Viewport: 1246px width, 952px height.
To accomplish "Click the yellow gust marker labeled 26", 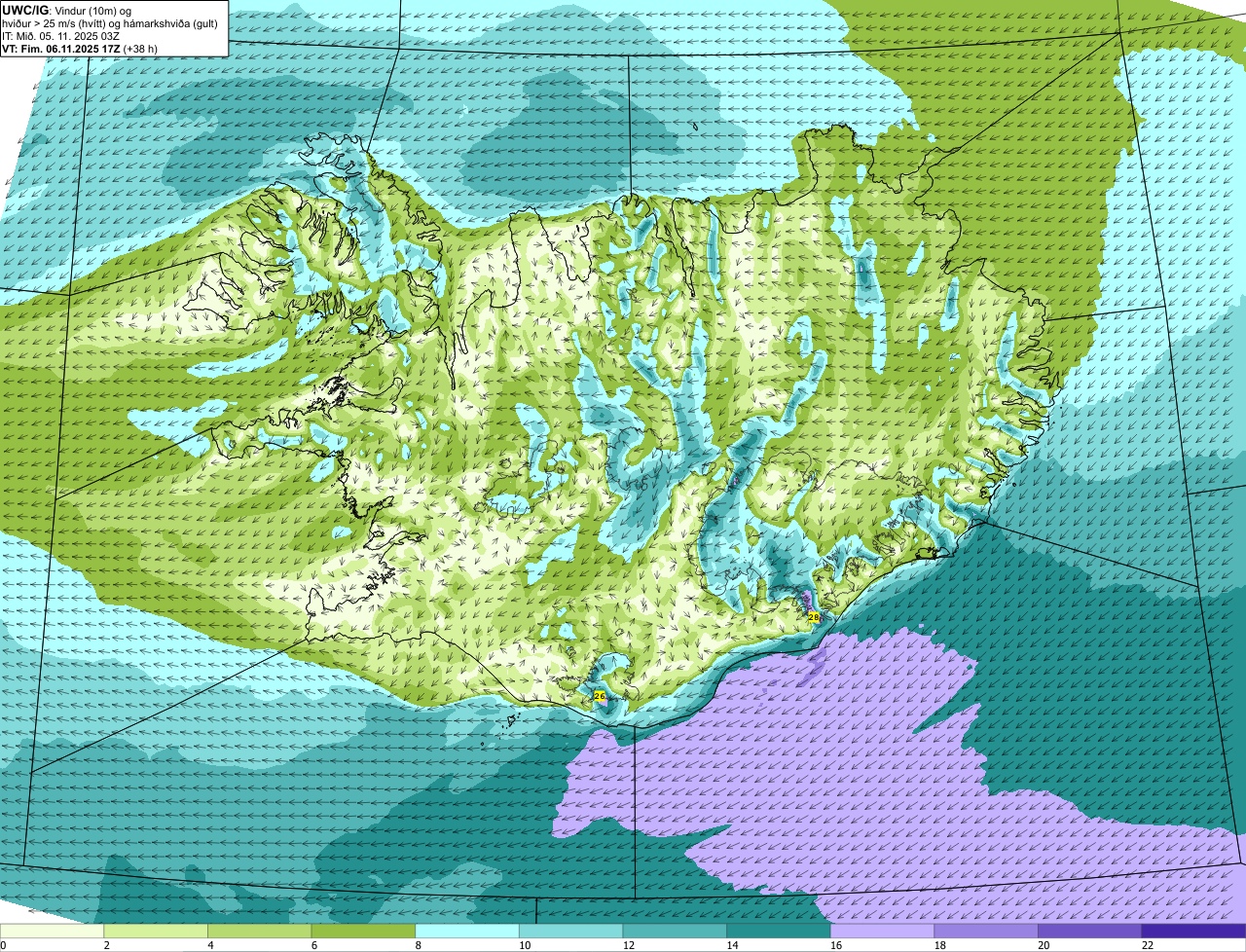I will pyautogui.click(x=600, y=697).
